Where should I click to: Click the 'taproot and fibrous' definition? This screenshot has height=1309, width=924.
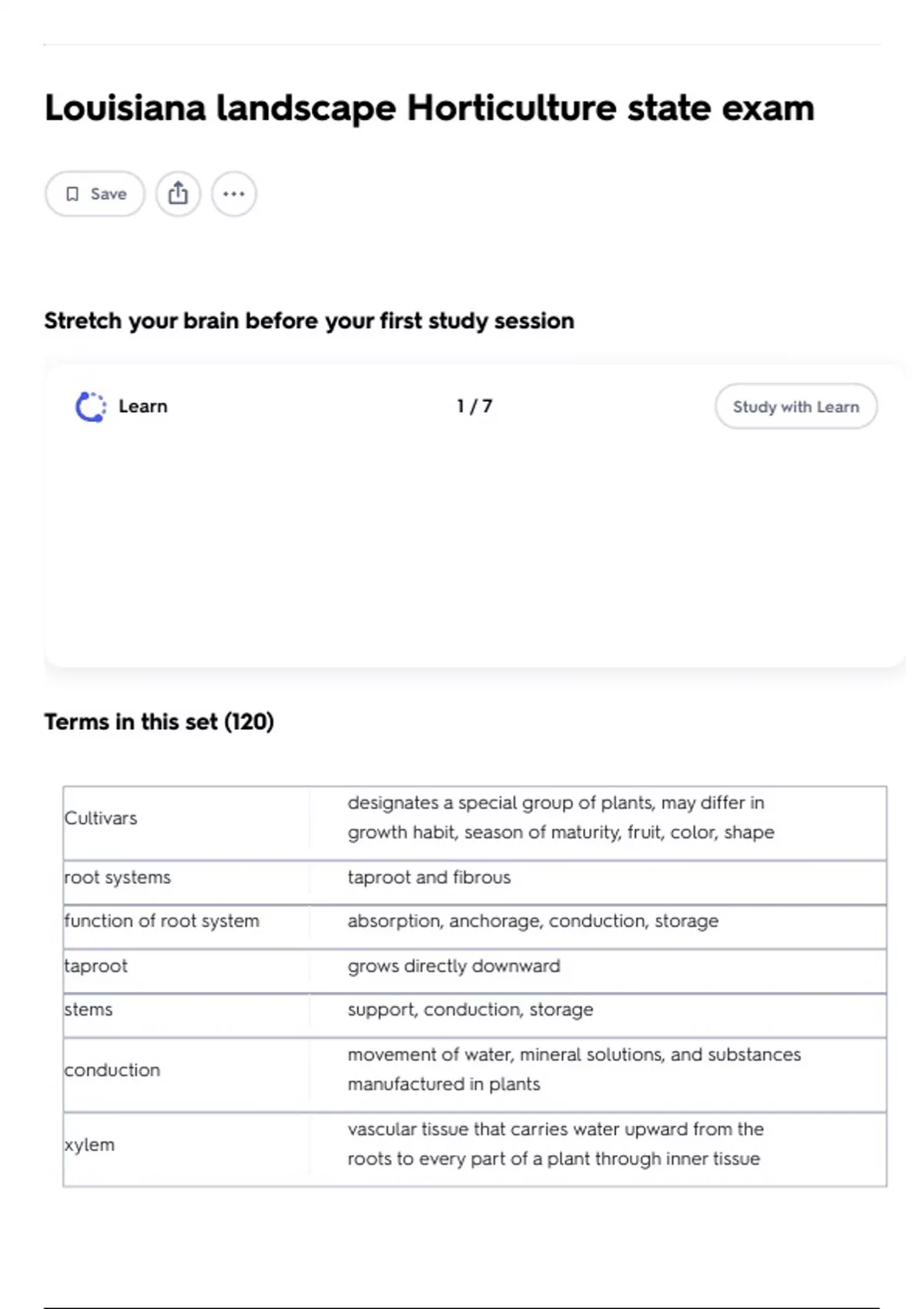(429, 878)
